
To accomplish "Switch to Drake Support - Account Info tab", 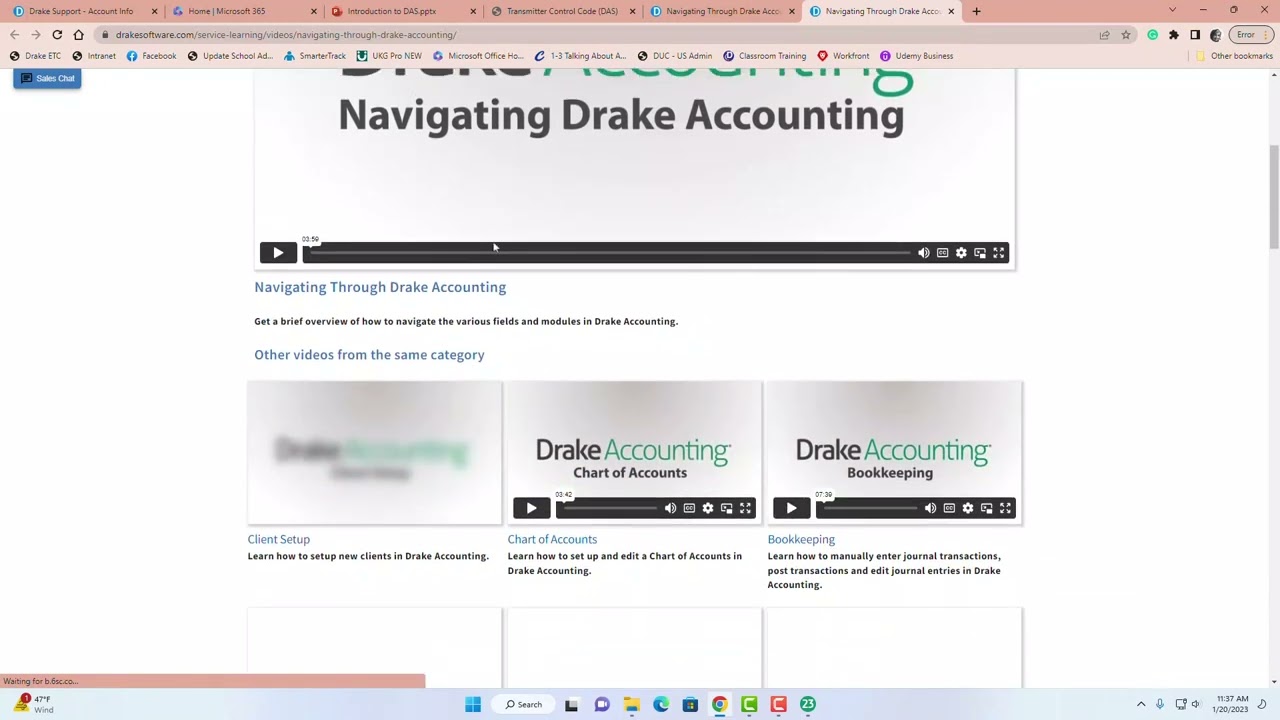I will pos(81,11).
